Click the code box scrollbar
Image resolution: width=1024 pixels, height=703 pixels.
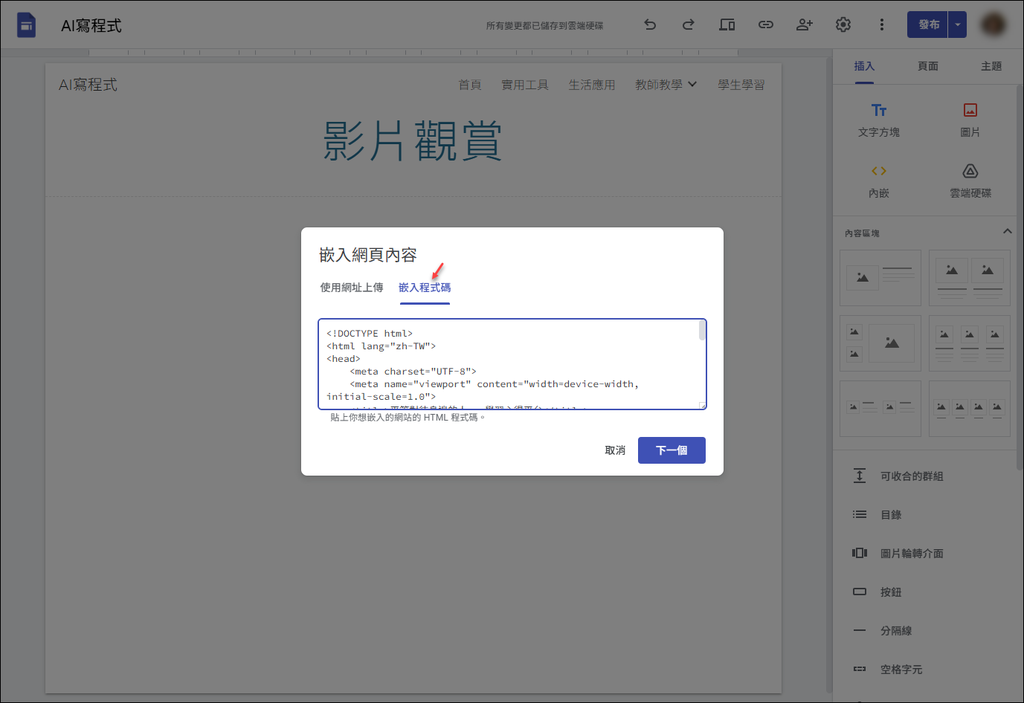click(x=702, y=331)
